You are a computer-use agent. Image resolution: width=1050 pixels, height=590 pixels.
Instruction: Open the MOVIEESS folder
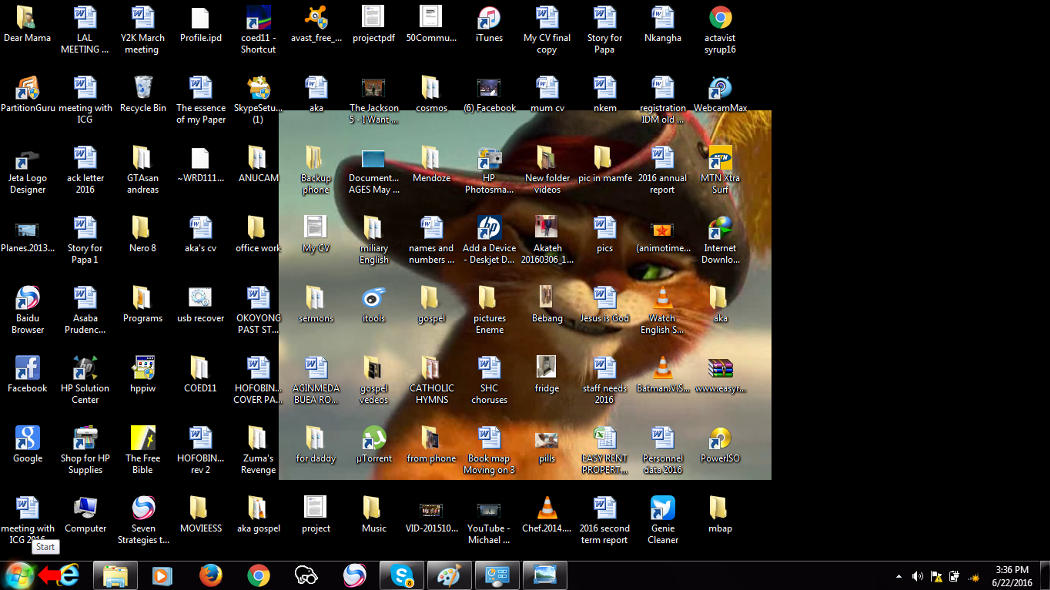(200, 514)
